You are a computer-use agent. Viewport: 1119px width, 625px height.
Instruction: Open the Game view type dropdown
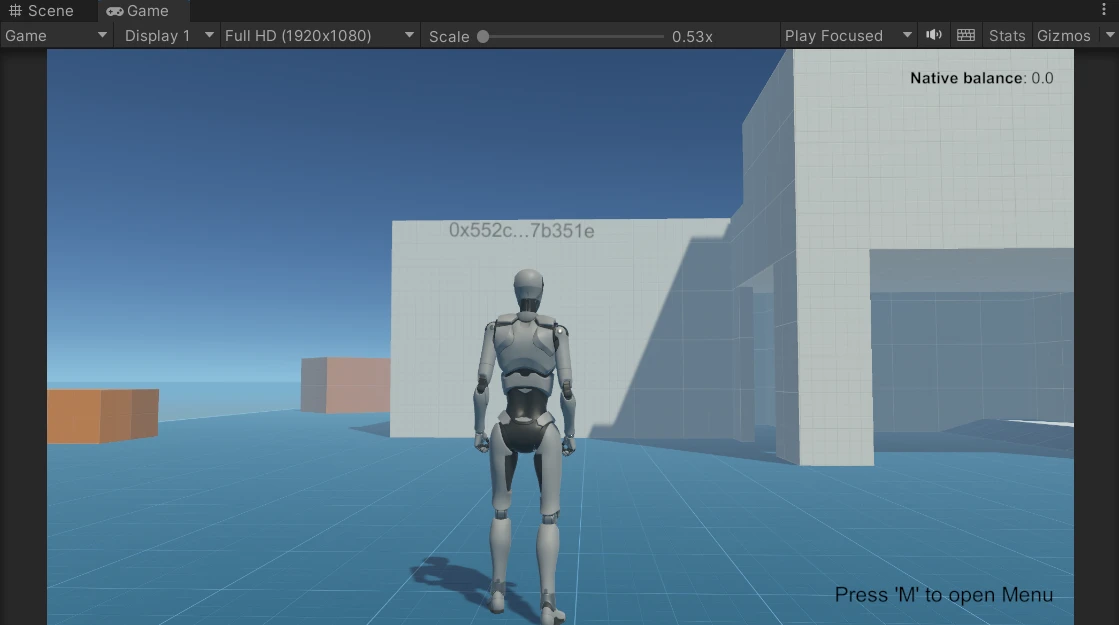pyautogui.click(x=56, y=35)
